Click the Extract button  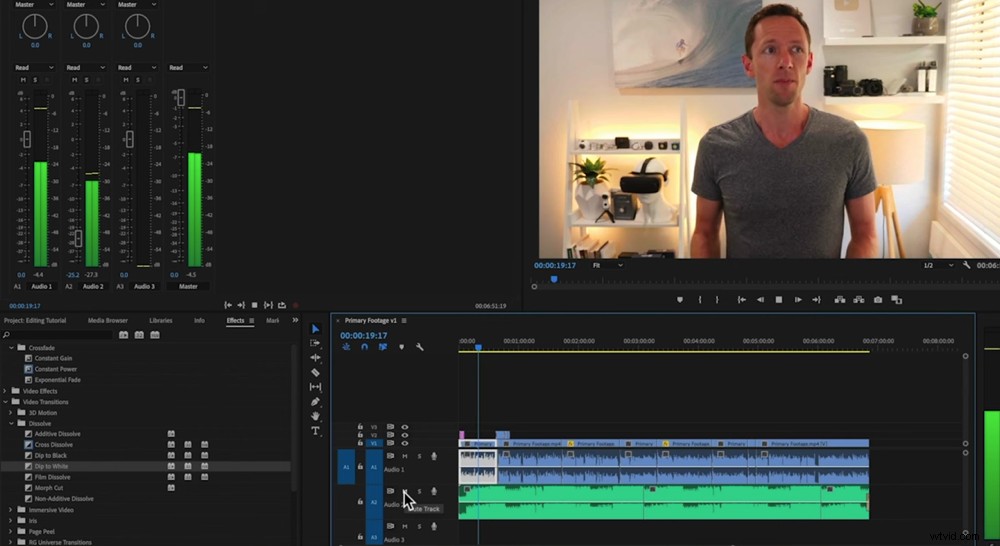[859, 300]
